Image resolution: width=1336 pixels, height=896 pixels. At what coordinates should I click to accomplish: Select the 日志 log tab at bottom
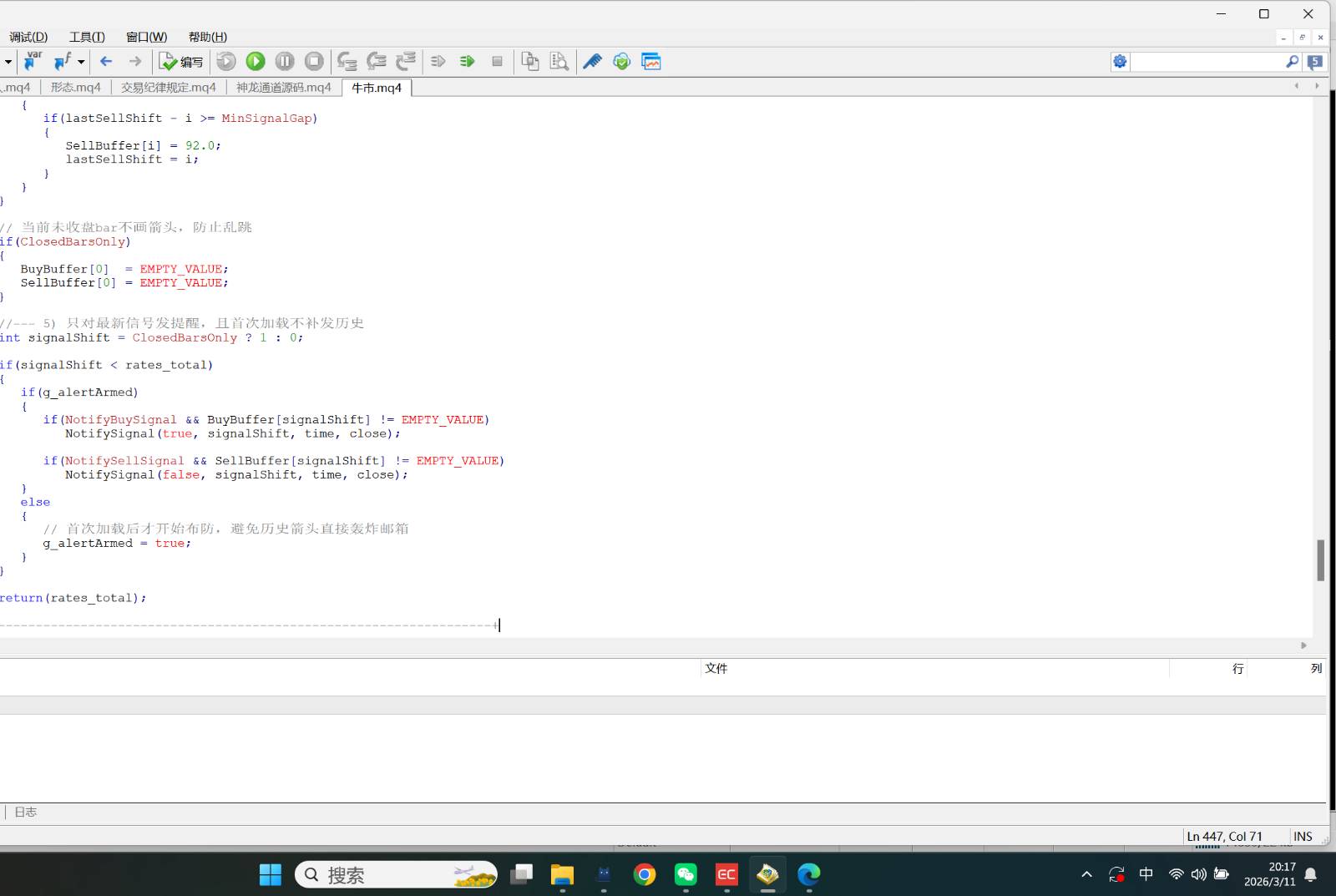click(x=25, y=812)
